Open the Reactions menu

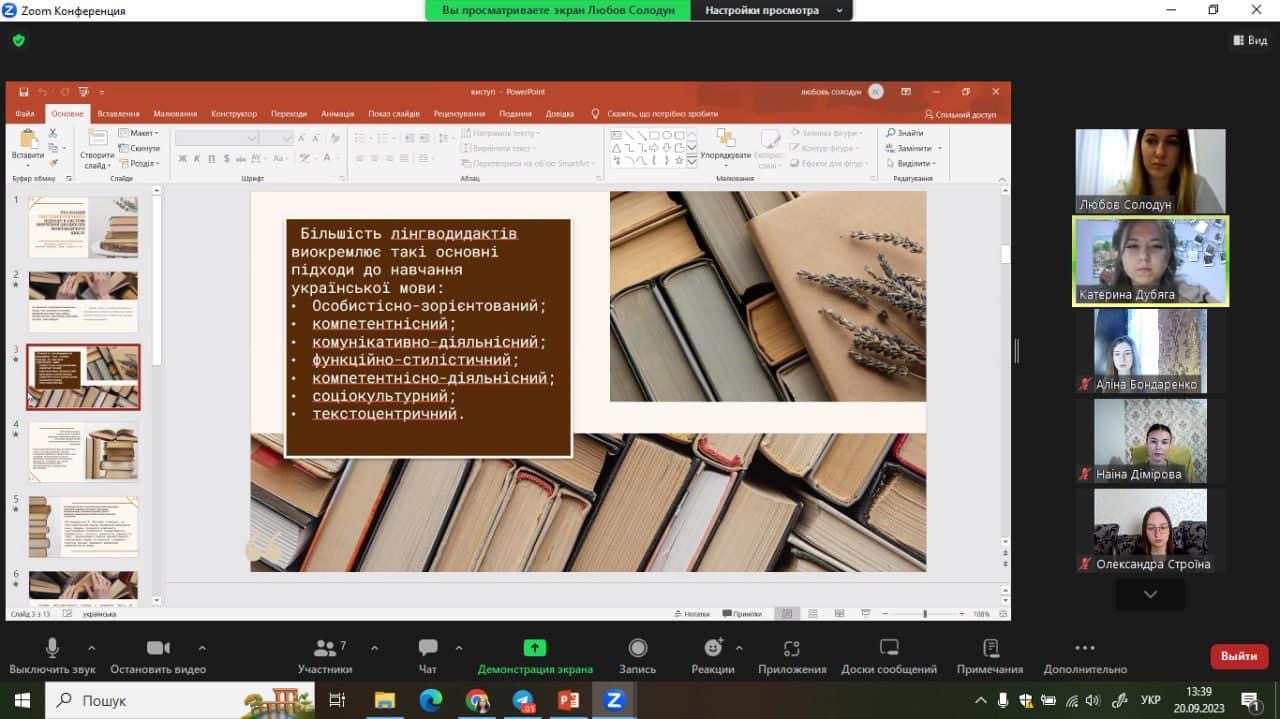(713, 656)
